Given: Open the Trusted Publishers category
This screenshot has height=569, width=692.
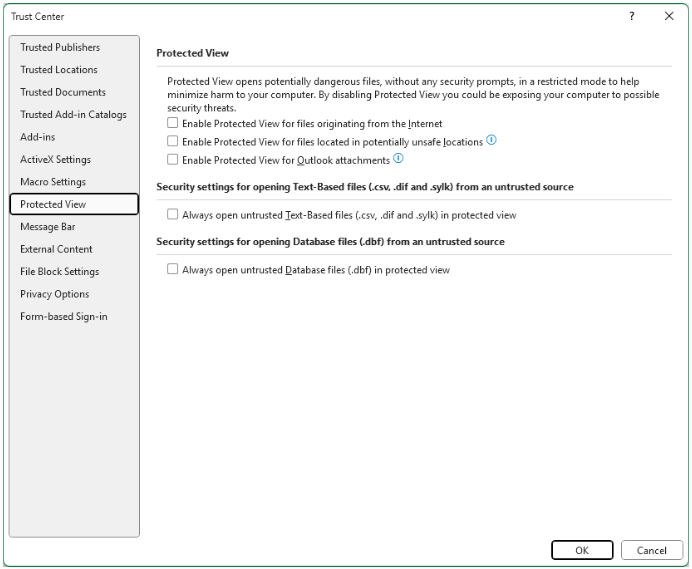Looking at the screenshot, I should (x=60, y=47).
